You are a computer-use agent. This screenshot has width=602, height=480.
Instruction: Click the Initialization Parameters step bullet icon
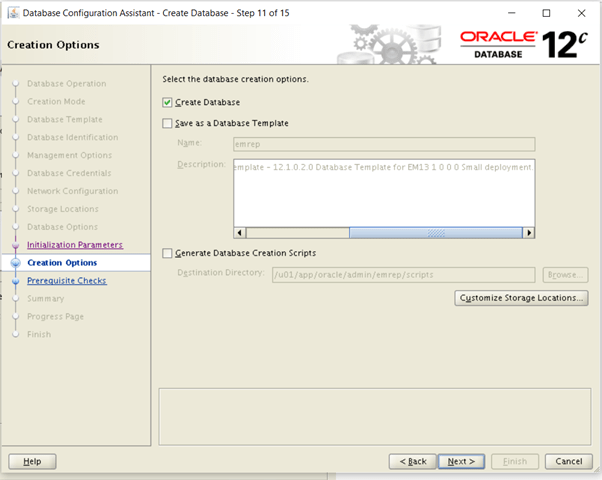[15, 245]
